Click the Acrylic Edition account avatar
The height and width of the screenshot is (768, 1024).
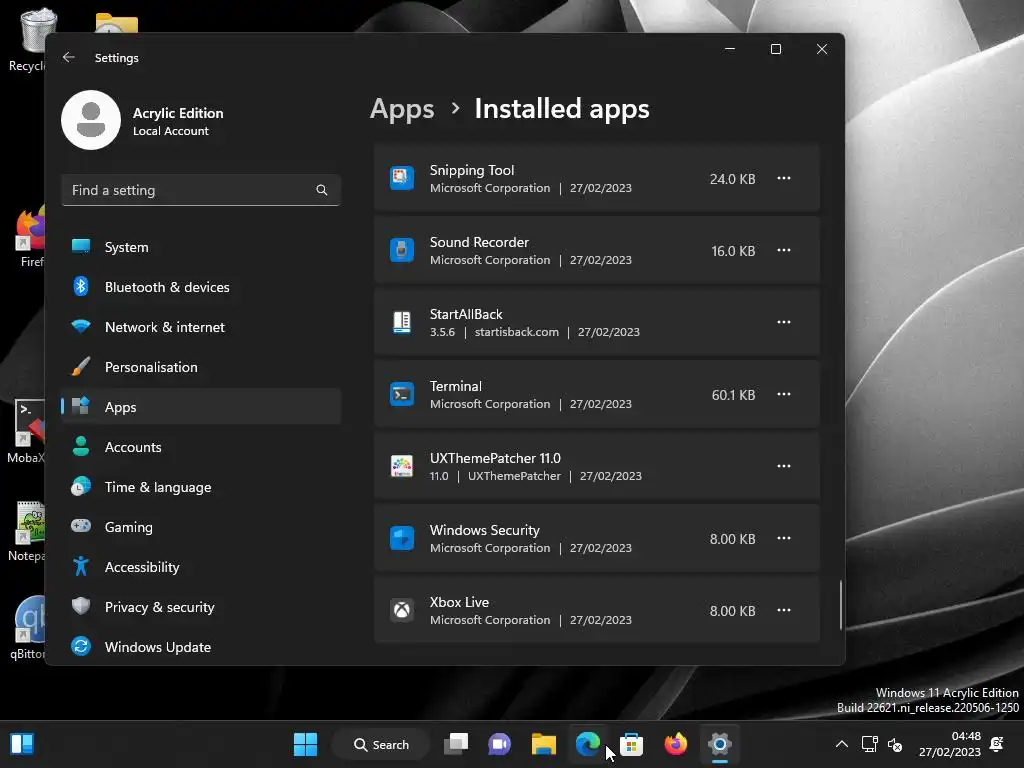(x=91, y=120)
